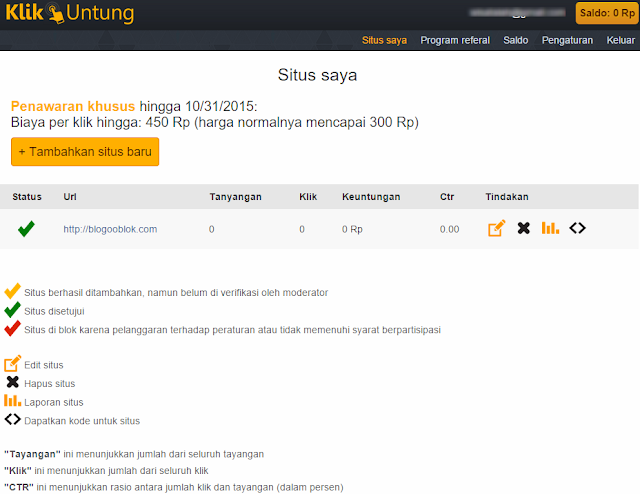Click the 'Penawaran khusus' offer text

pos(73,106)
